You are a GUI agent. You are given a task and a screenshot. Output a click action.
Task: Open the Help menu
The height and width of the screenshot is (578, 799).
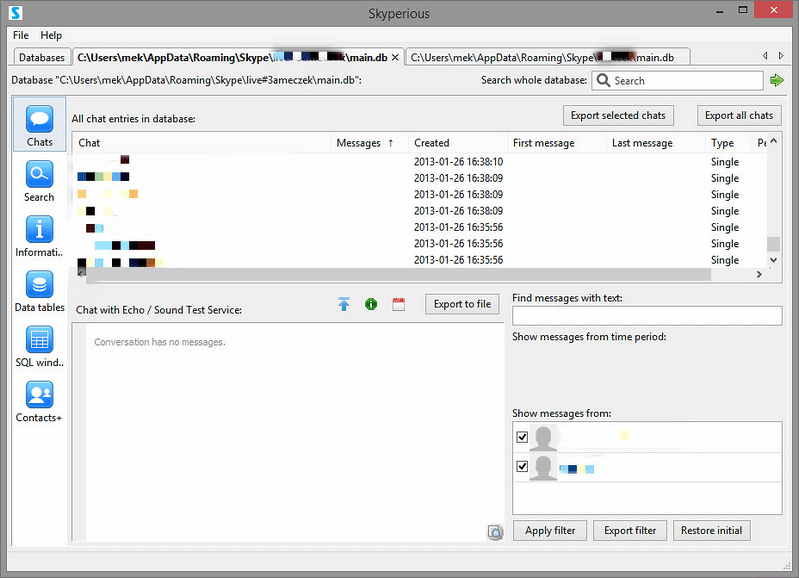click(51, 35)
